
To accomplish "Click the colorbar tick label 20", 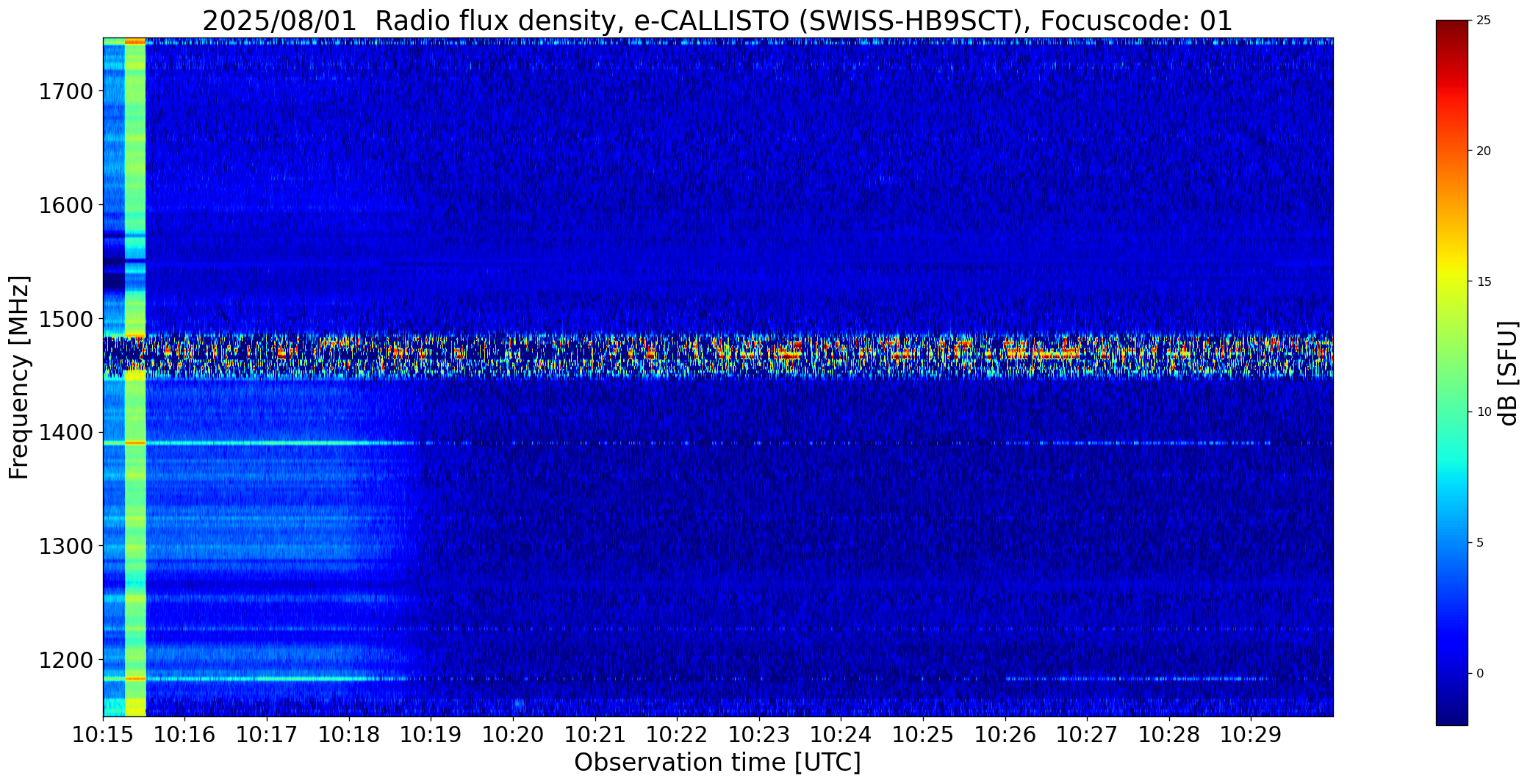I will click(1483, 151).
